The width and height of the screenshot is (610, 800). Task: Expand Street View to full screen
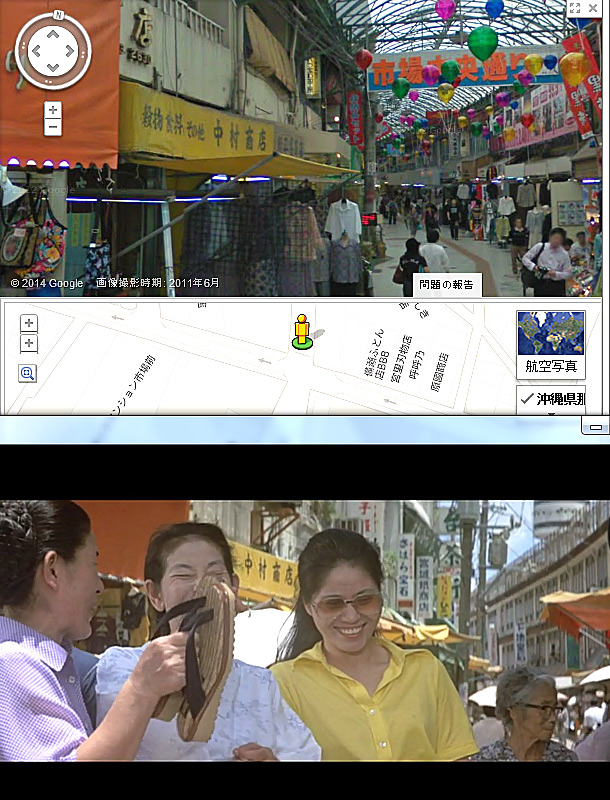point(575,8)
